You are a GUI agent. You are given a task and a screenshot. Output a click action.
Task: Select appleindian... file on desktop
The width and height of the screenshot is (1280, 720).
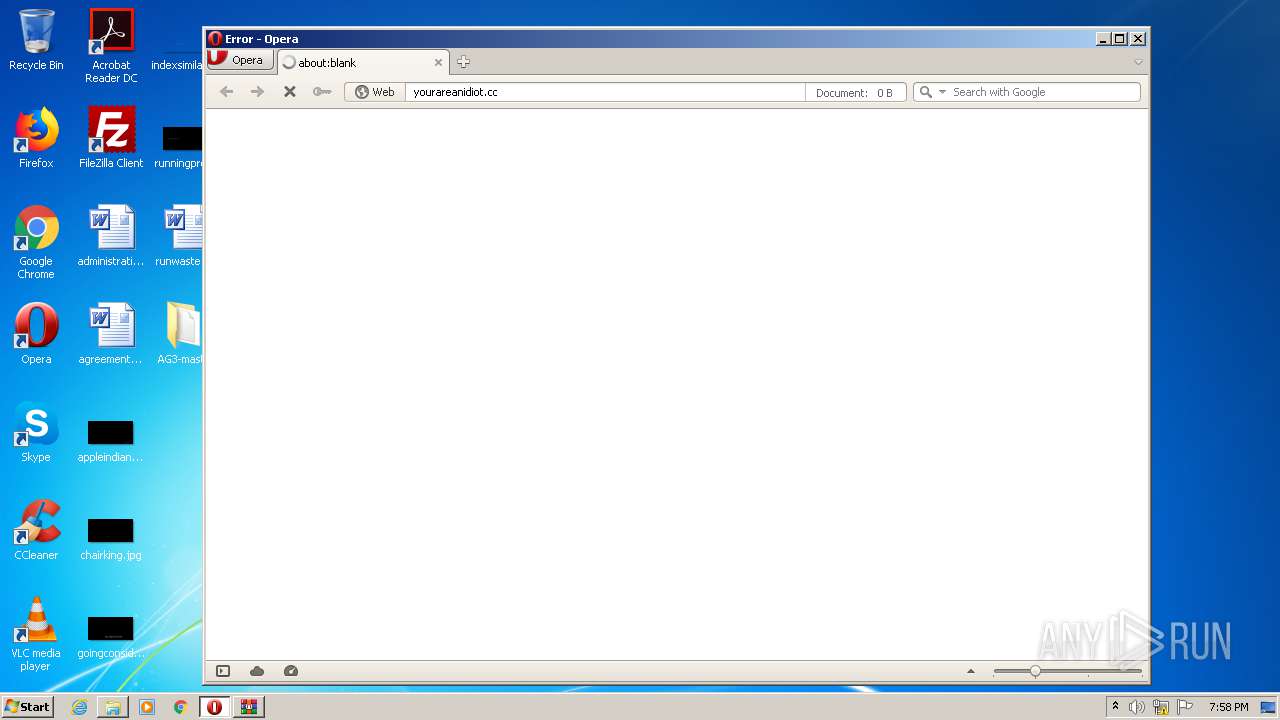(x=111, y=440)
